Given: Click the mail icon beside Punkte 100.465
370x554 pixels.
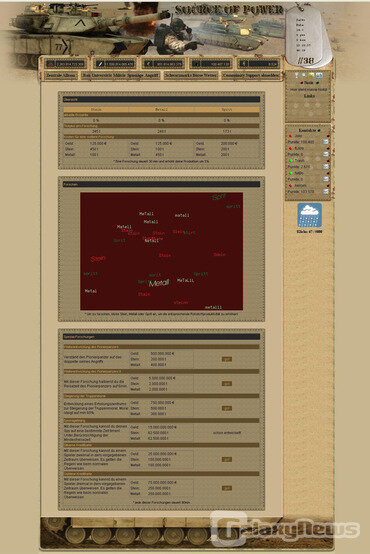Looking at the screenshot, I should coord(325,142).
